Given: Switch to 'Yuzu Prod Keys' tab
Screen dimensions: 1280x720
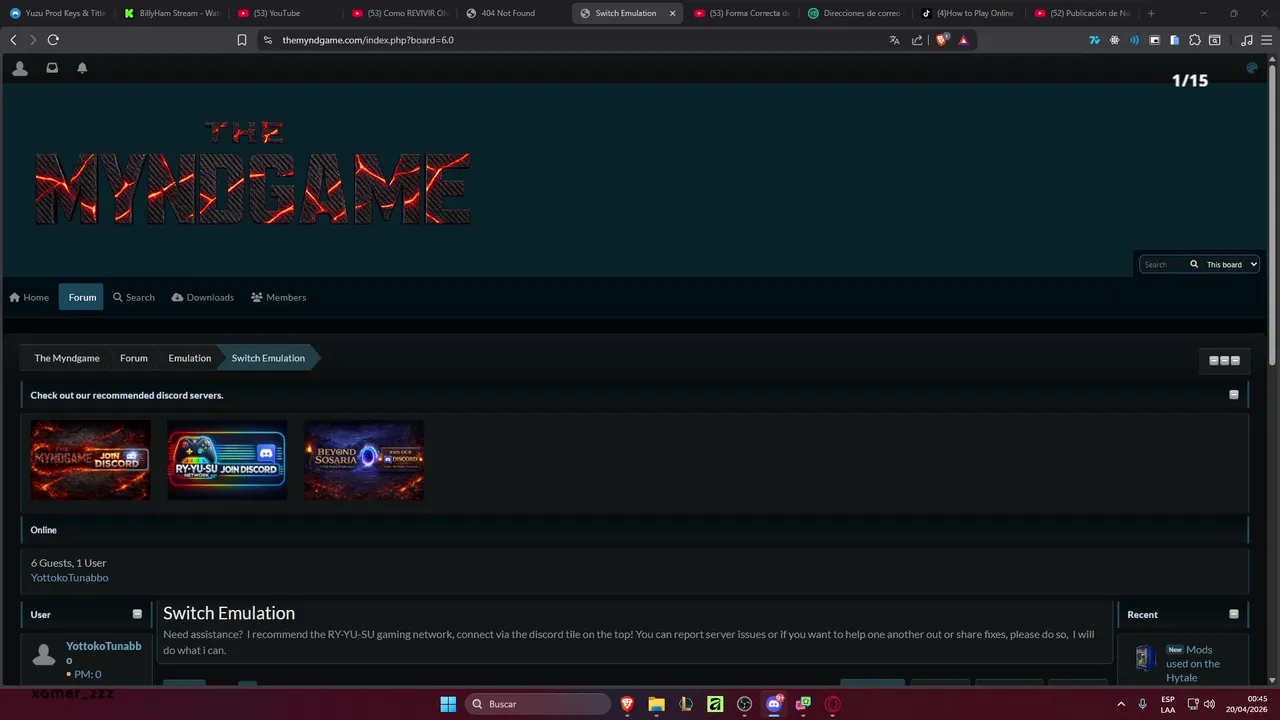Looking at the screenshot, I should tap(58, 13).
